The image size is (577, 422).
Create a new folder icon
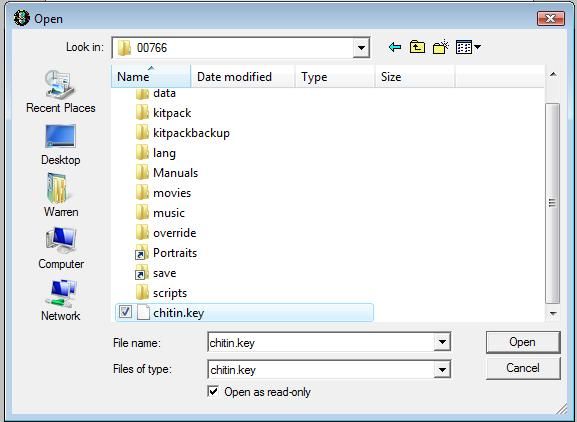pos(440,47)
